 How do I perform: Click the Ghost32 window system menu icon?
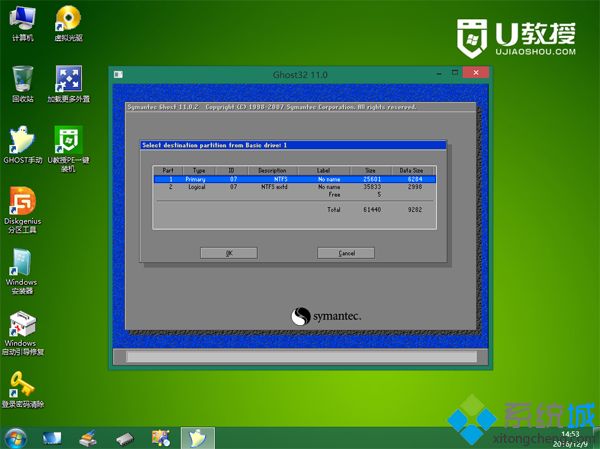118,75
